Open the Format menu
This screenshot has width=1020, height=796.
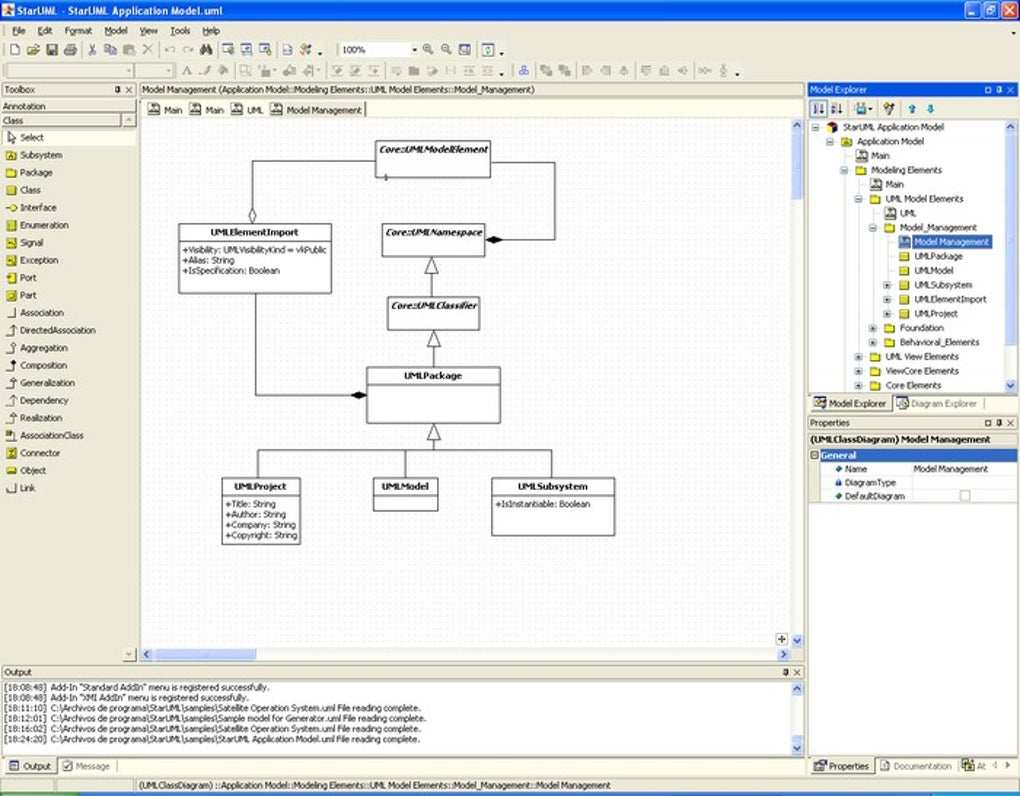77,31
